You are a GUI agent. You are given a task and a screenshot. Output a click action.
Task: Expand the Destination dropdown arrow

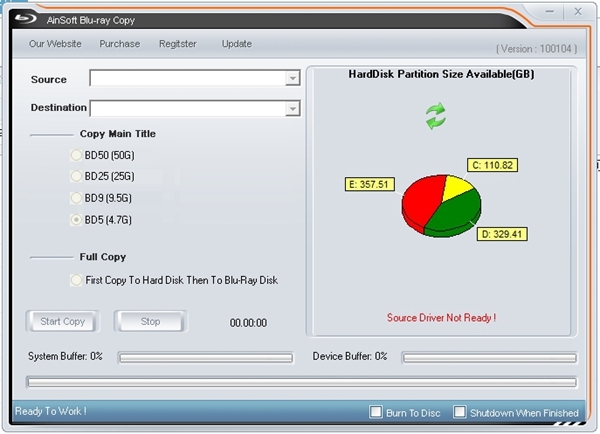click(292, 109)
